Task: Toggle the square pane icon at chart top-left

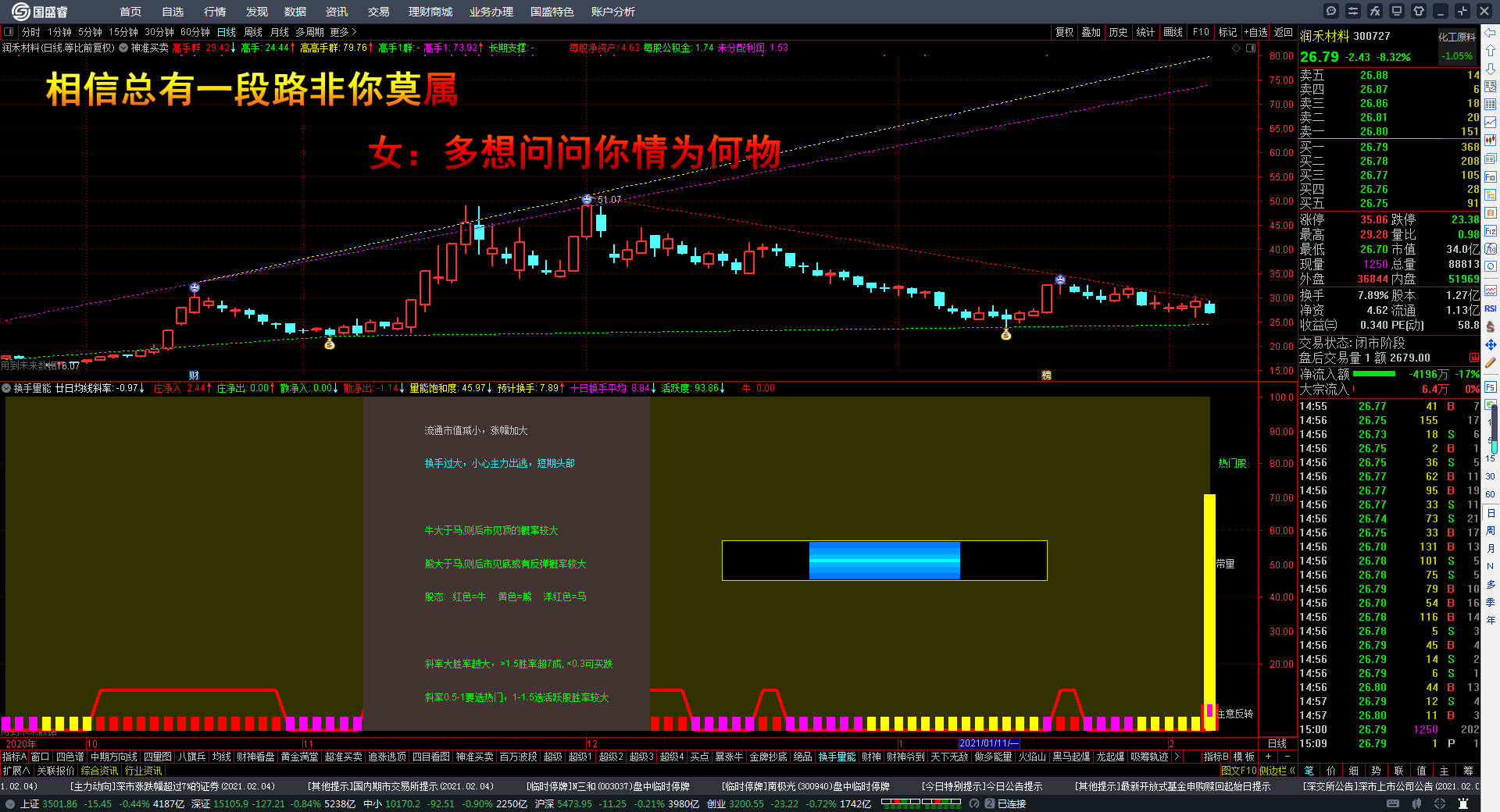Action: coord(9,32)
